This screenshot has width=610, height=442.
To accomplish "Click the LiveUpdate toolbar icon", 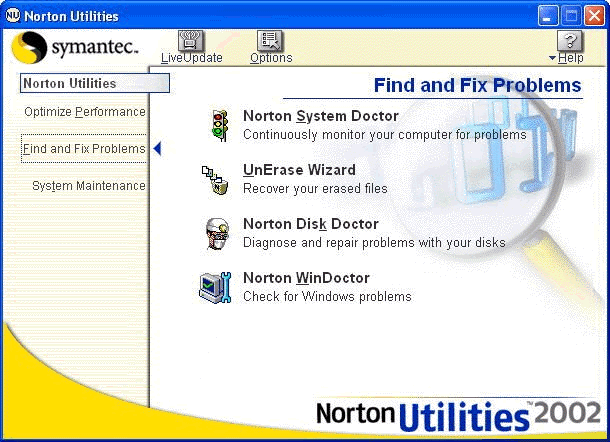I will [x=191, y=40].
